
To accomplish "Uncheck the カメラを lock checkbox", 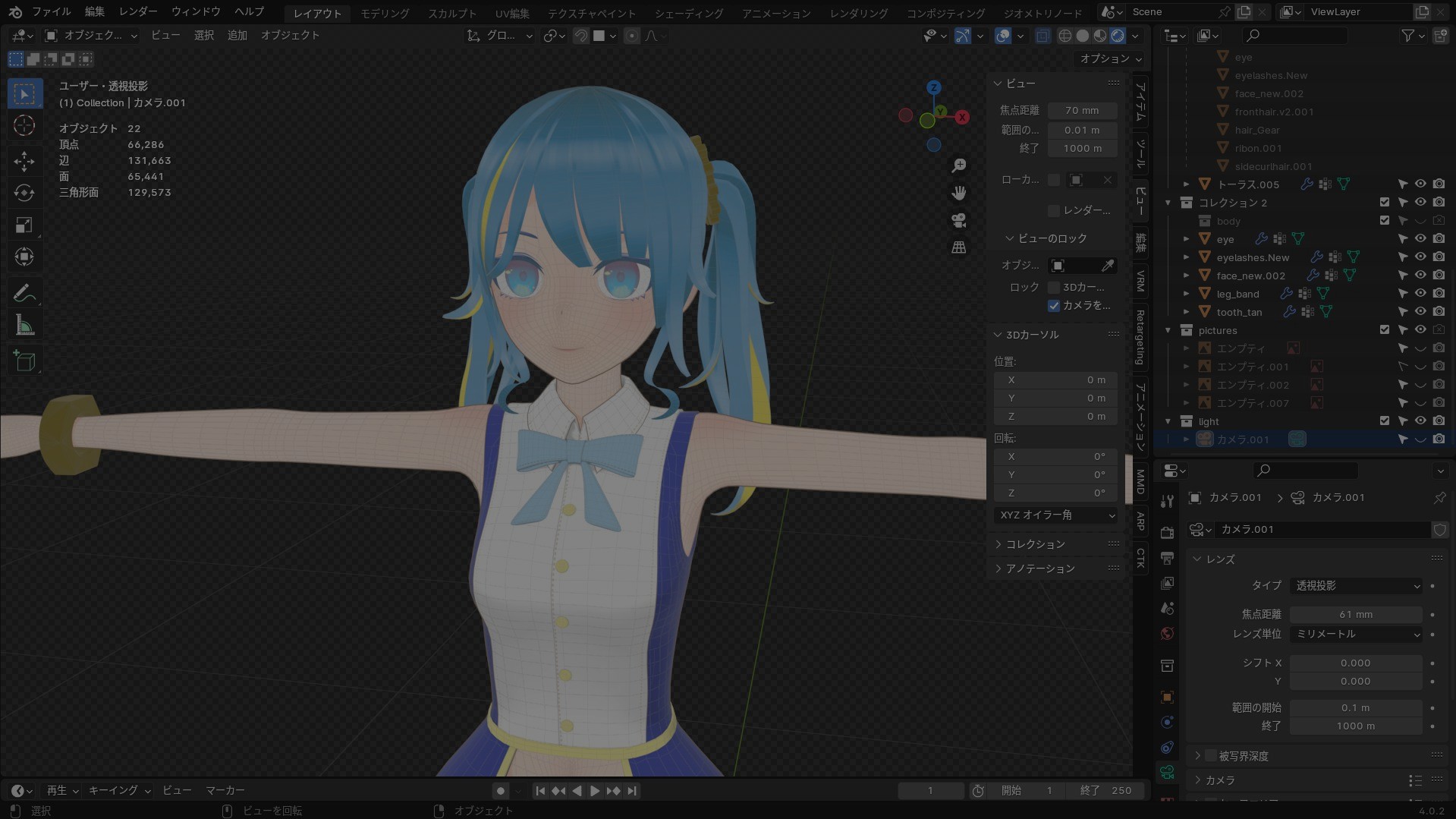I will pyautogui.click(x=1054, y=306).
